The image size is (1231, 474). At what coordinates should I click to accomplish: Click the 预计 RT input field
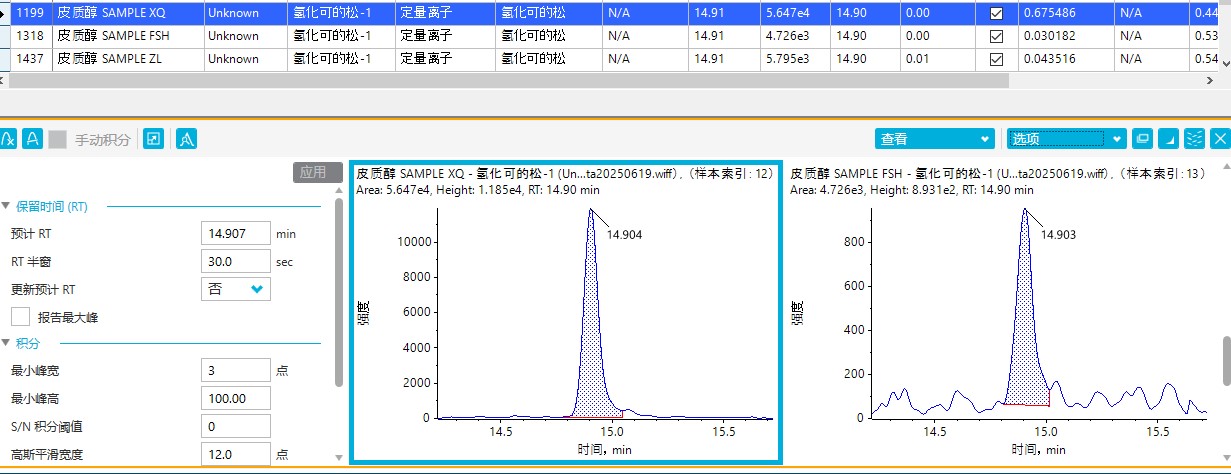236,234
